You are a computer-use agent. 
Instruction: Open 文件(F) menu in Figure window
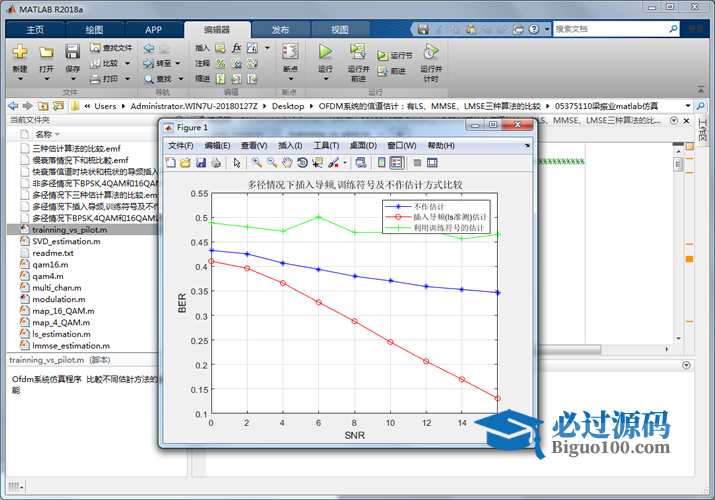181,145
